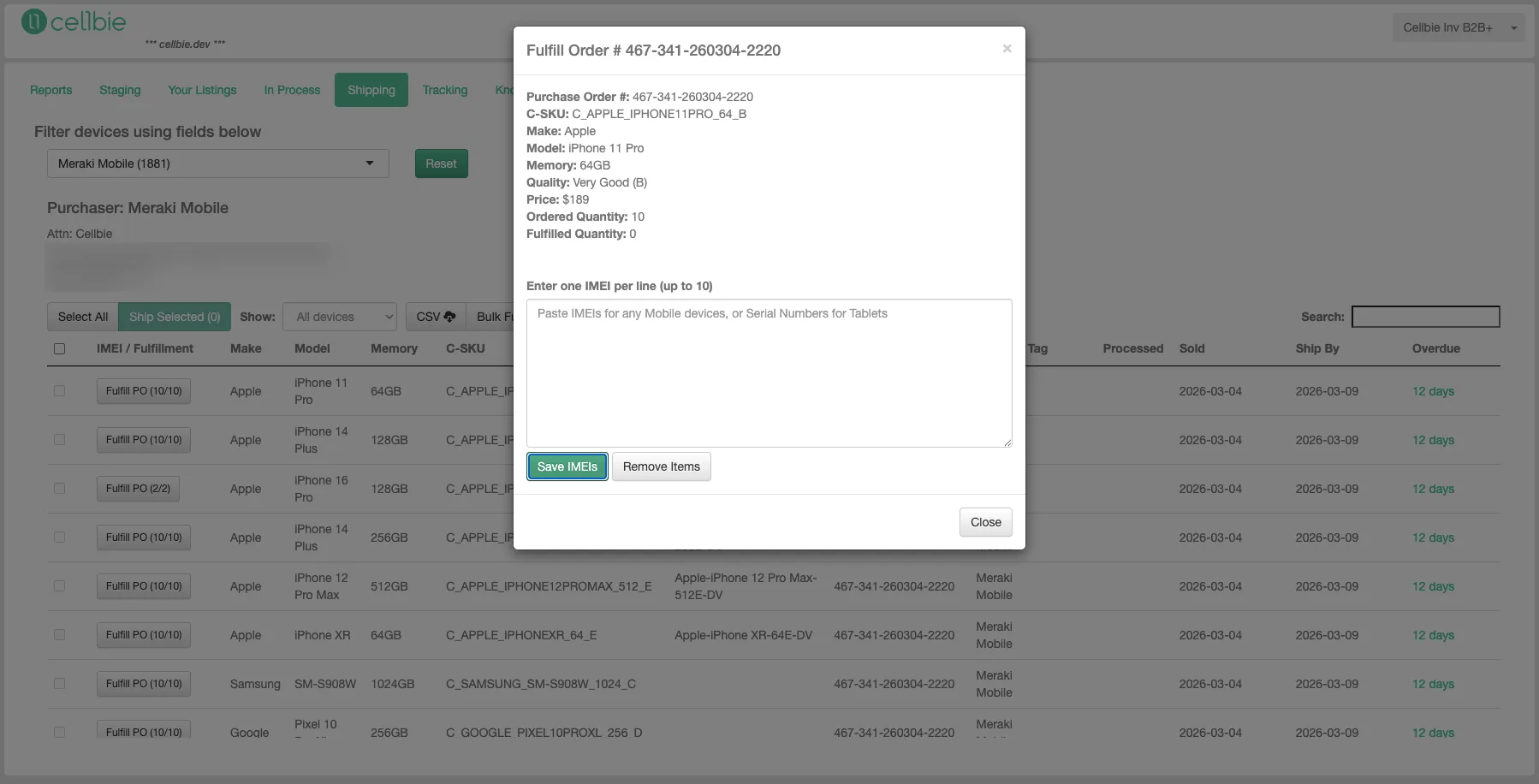Open the All devices show dropdown
The image size is (1539, 784).
point(340,317)
